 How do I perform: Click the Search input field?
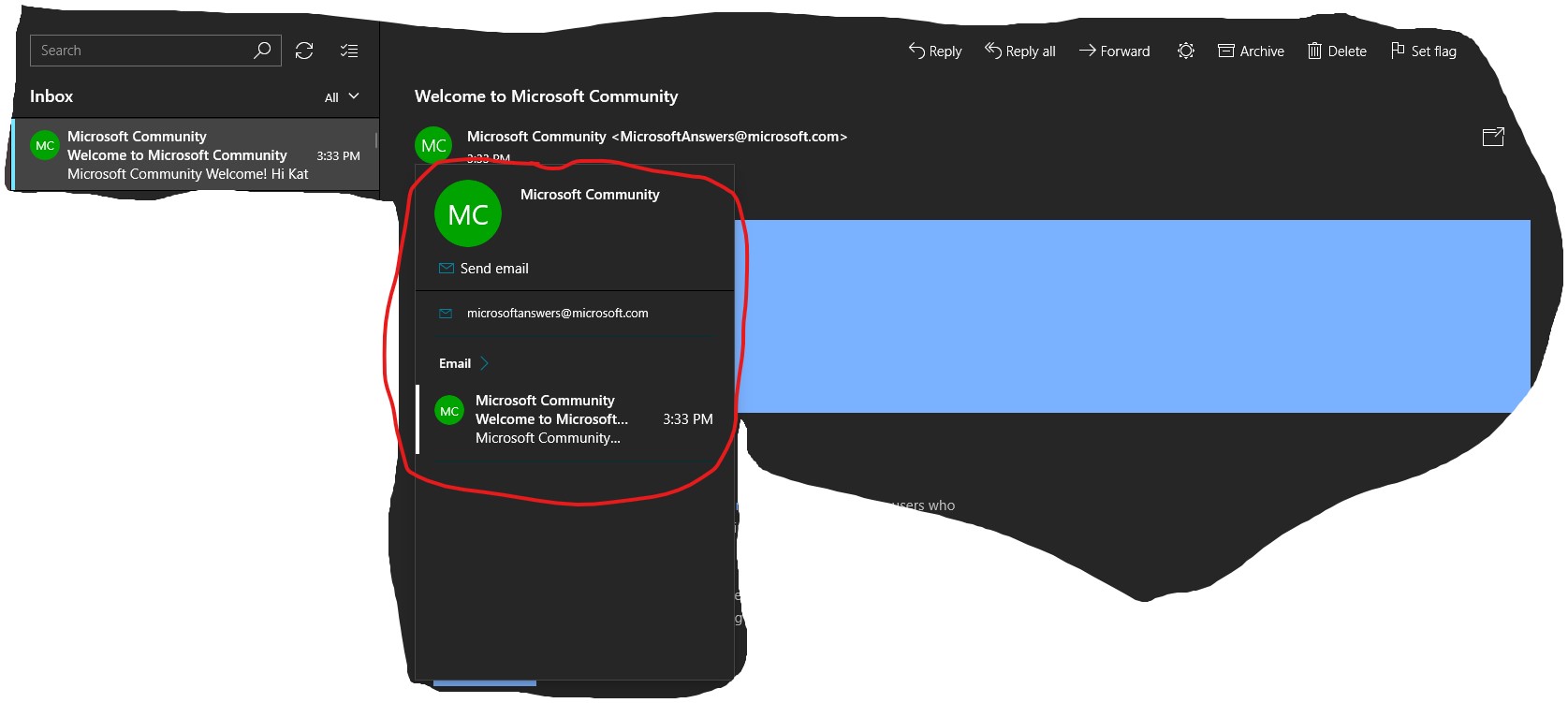[155, 51]
